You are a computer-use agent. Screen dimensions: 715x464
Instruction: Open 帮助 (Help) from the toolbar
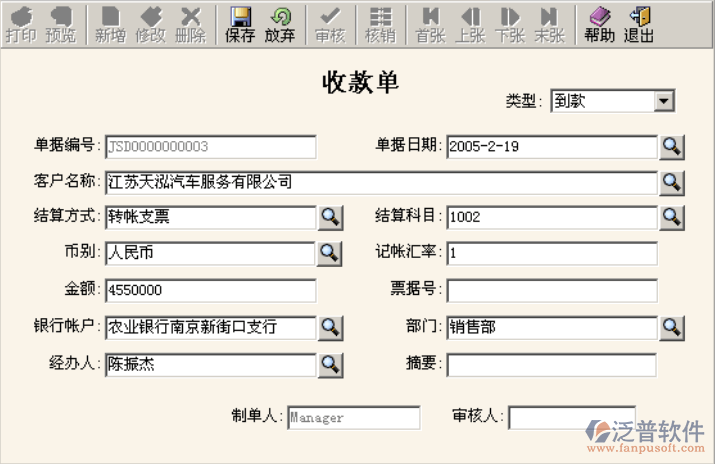599,25
